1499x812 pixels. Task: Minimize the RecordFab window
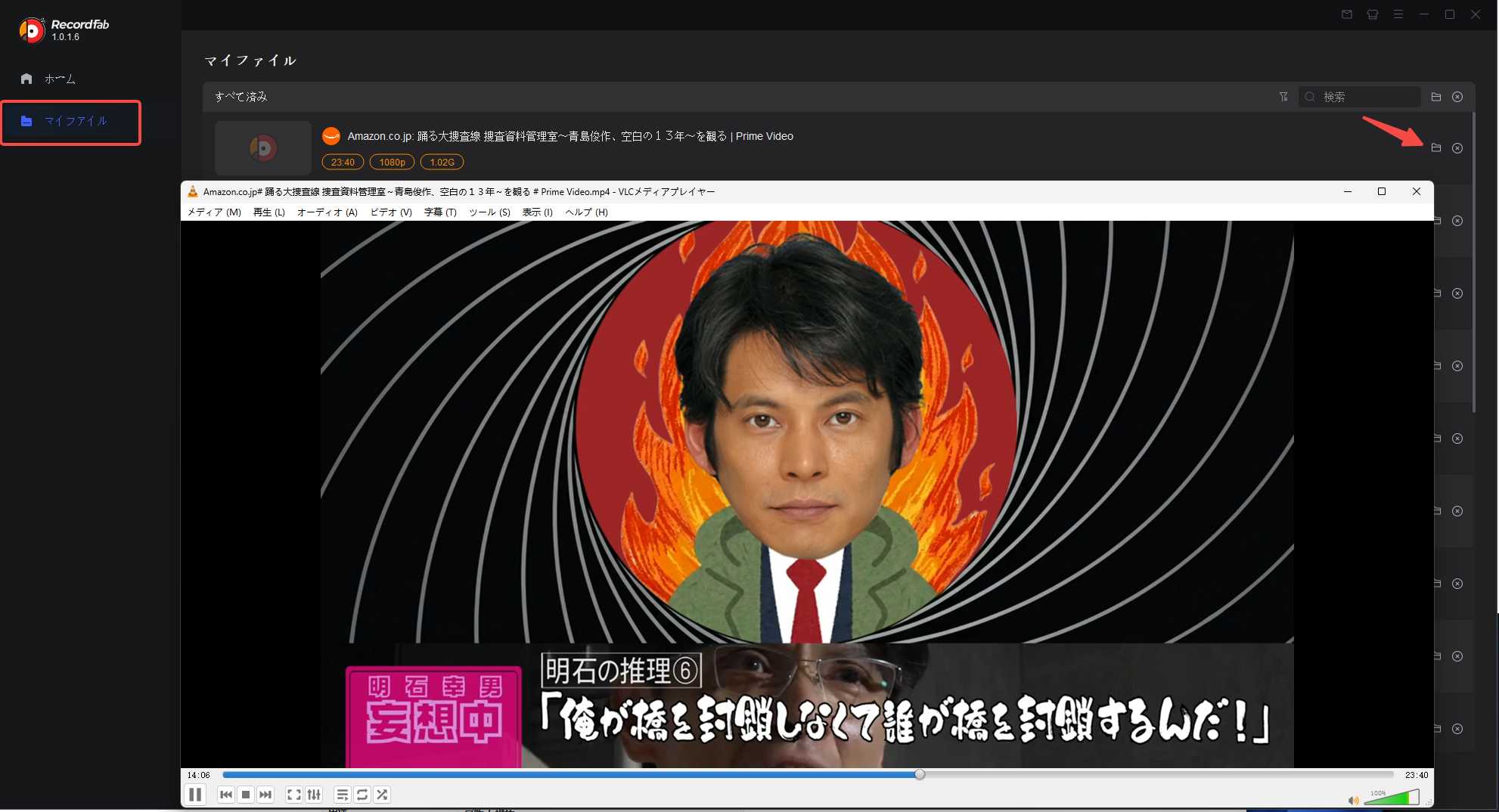coord(1424,14)
